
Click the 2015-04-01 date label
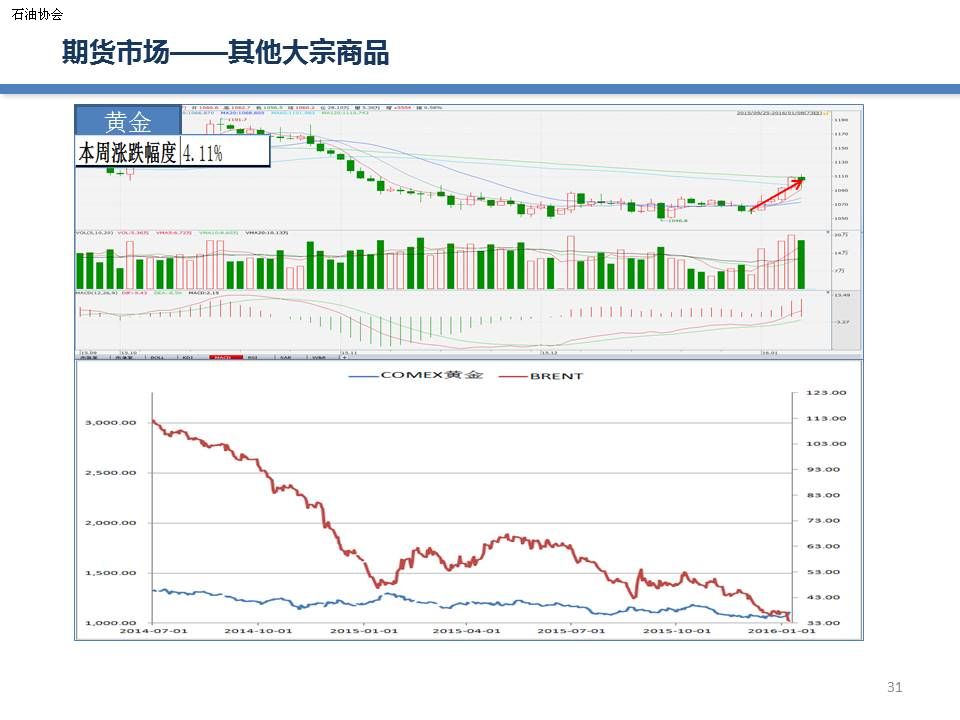pyautogui.click(x=467, y=631)
